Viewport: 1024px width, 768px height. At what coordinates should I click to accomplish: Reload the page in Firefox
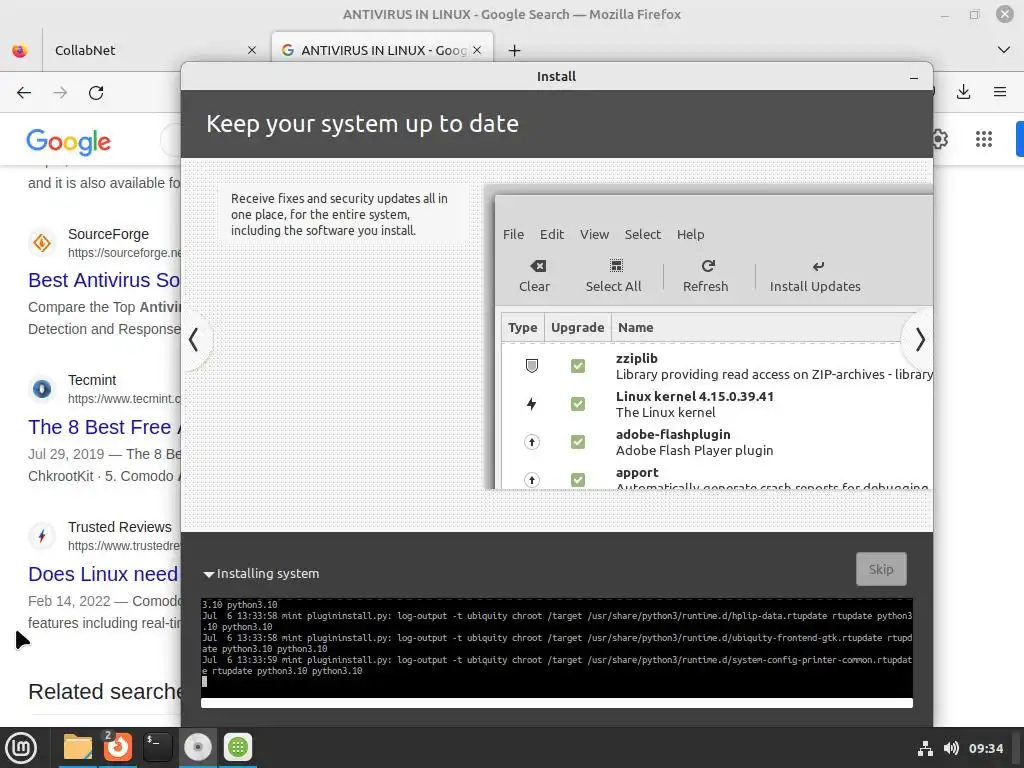96,93
